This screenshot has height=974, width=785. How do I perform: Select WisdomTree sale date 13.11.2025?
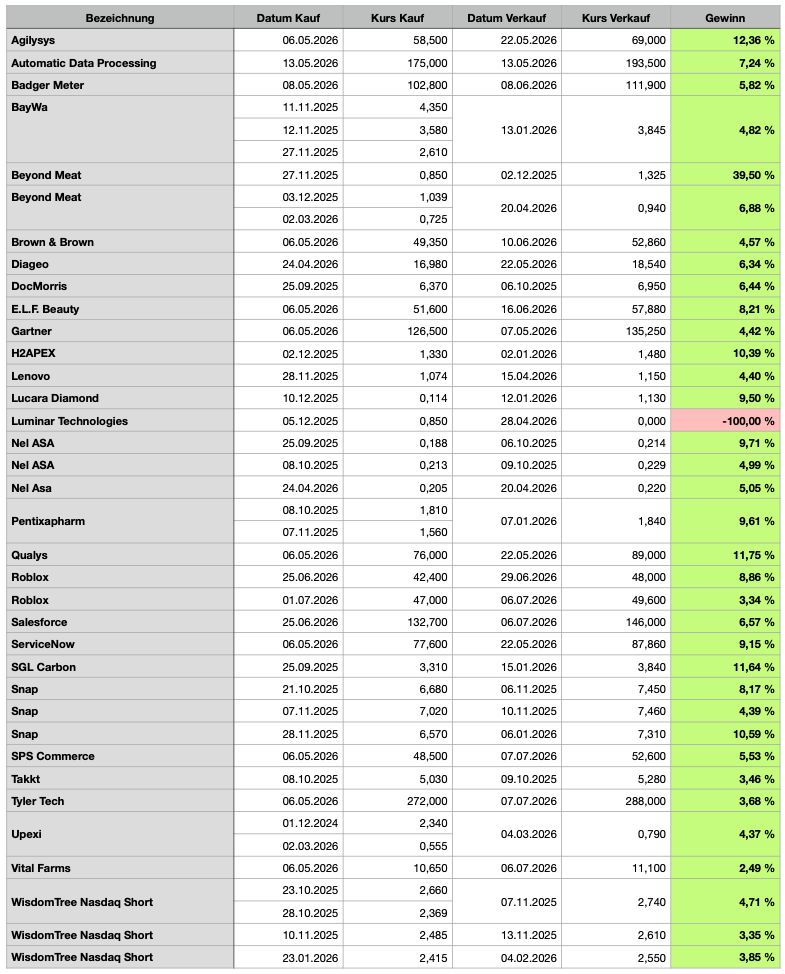pyautogui.click(x=507, y=935)
